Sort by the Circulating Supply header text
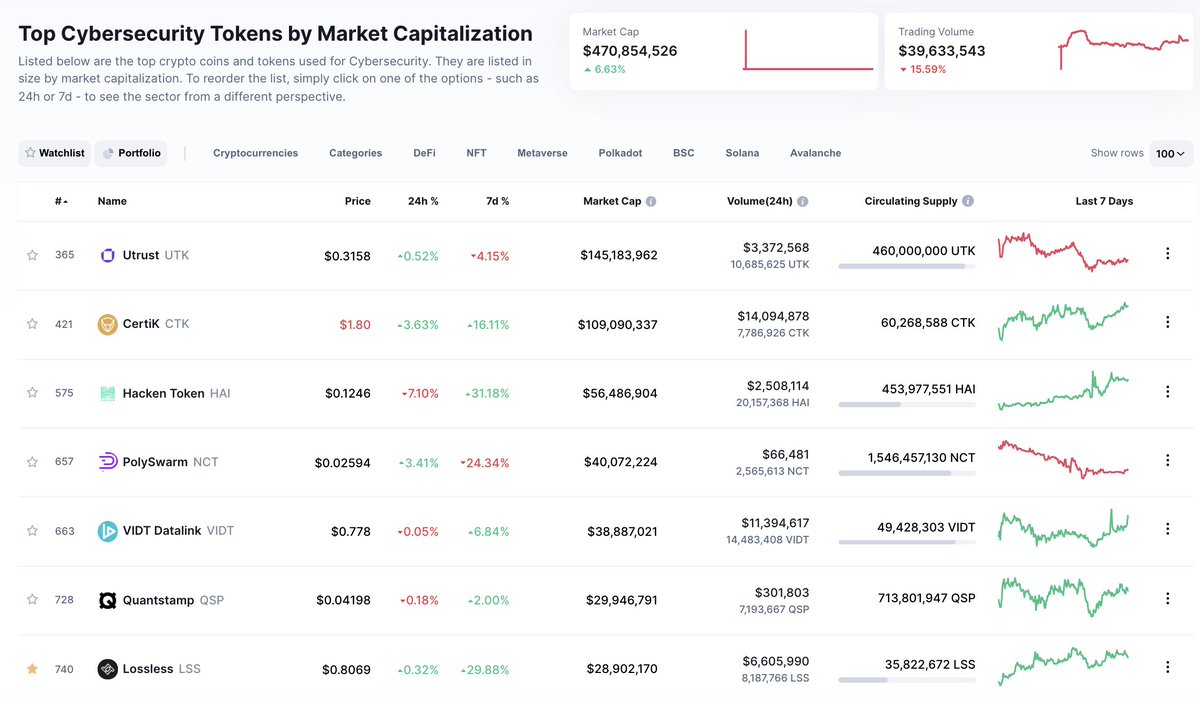This screenshot has height=703, width=1200. point(911,201)
